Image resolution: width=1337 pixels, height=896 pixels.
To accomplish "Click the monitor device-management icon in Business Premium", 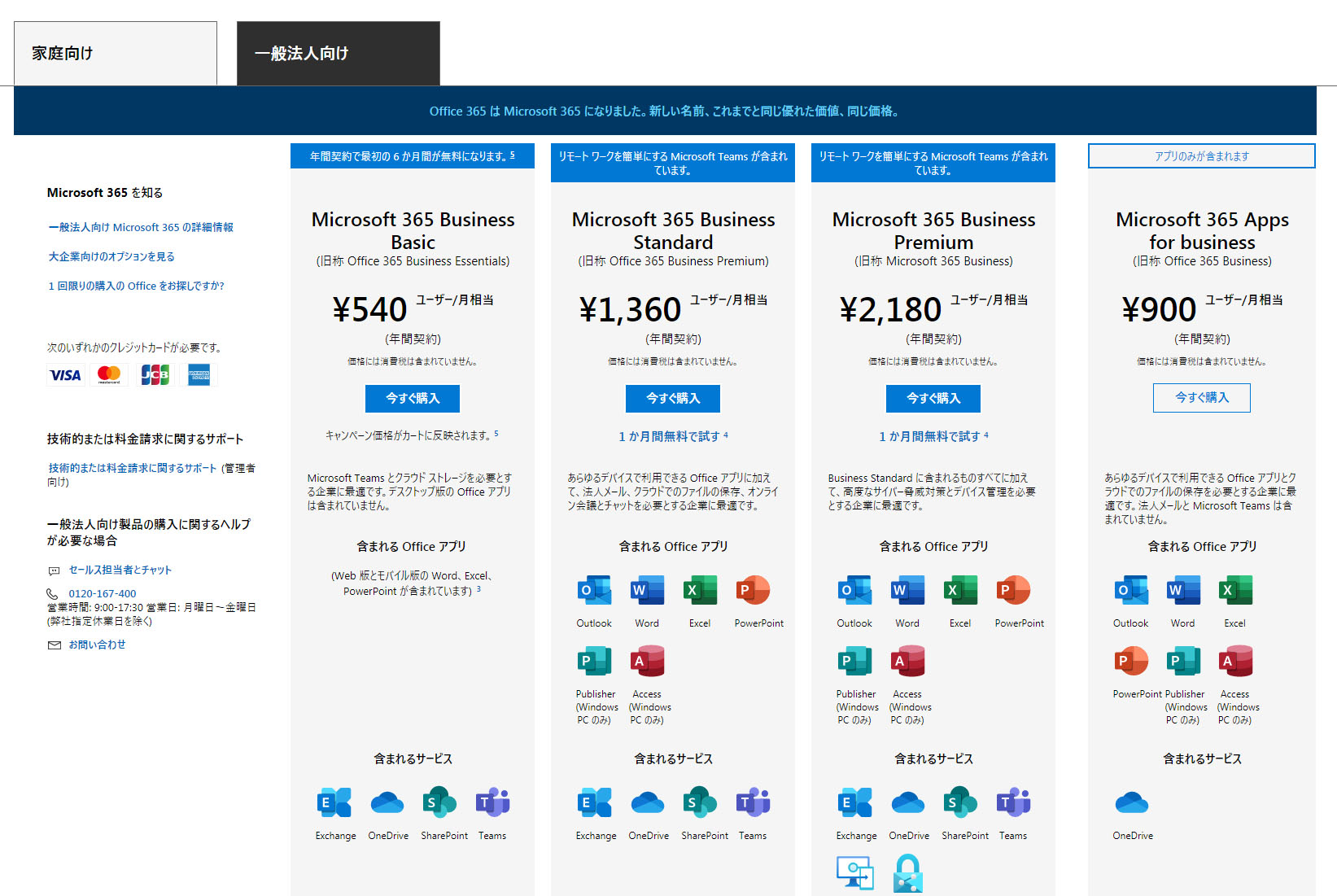I will pyautogui.click(x=855, y=873).
